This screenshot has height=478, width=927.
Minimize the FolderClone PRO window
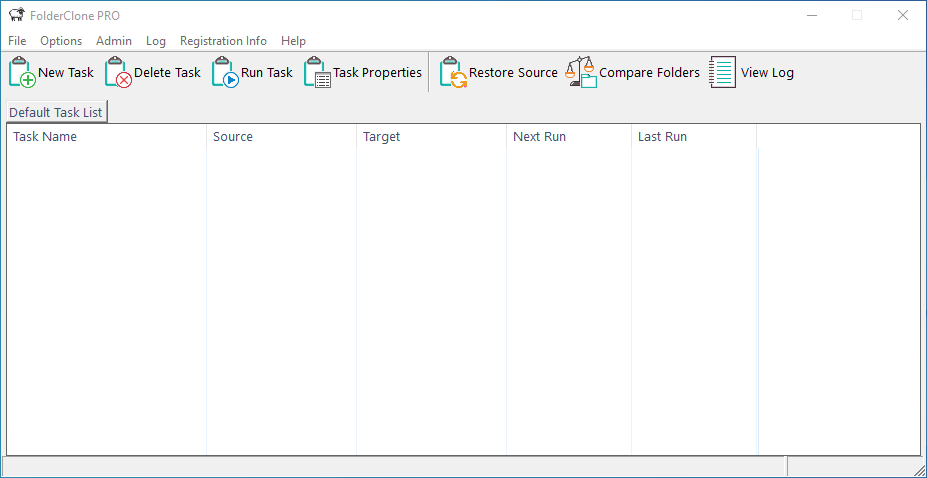click(811, 15)
